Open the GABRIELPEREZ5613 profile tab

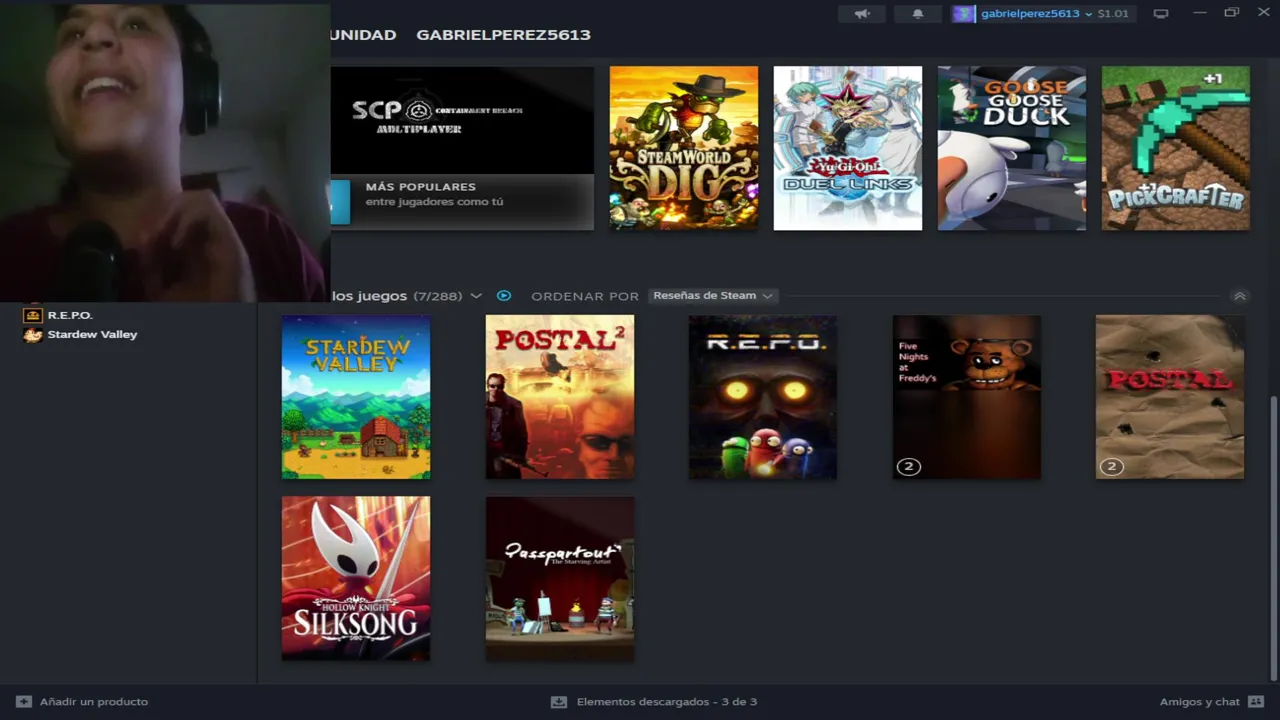point(503,35)
